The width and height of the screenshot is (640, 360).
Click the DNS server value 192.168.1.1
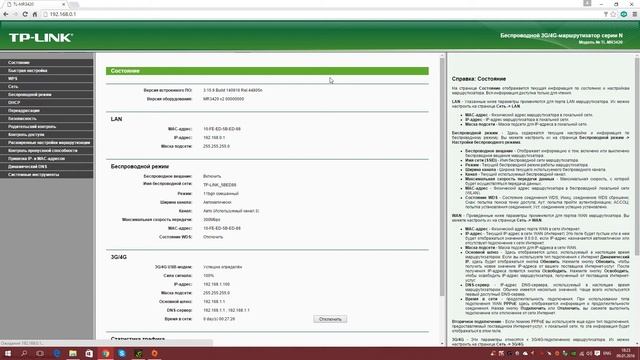click(x=226, y=310)
